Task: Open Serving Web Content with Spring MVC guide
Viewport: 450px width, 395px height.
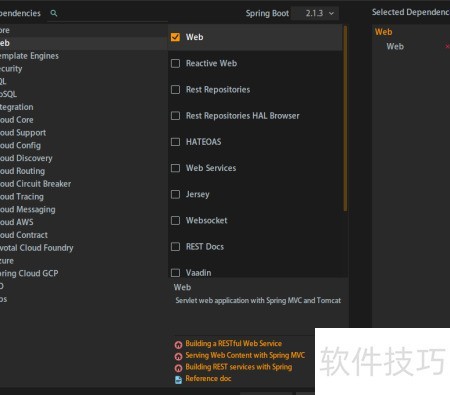Action: coord(245,355)
